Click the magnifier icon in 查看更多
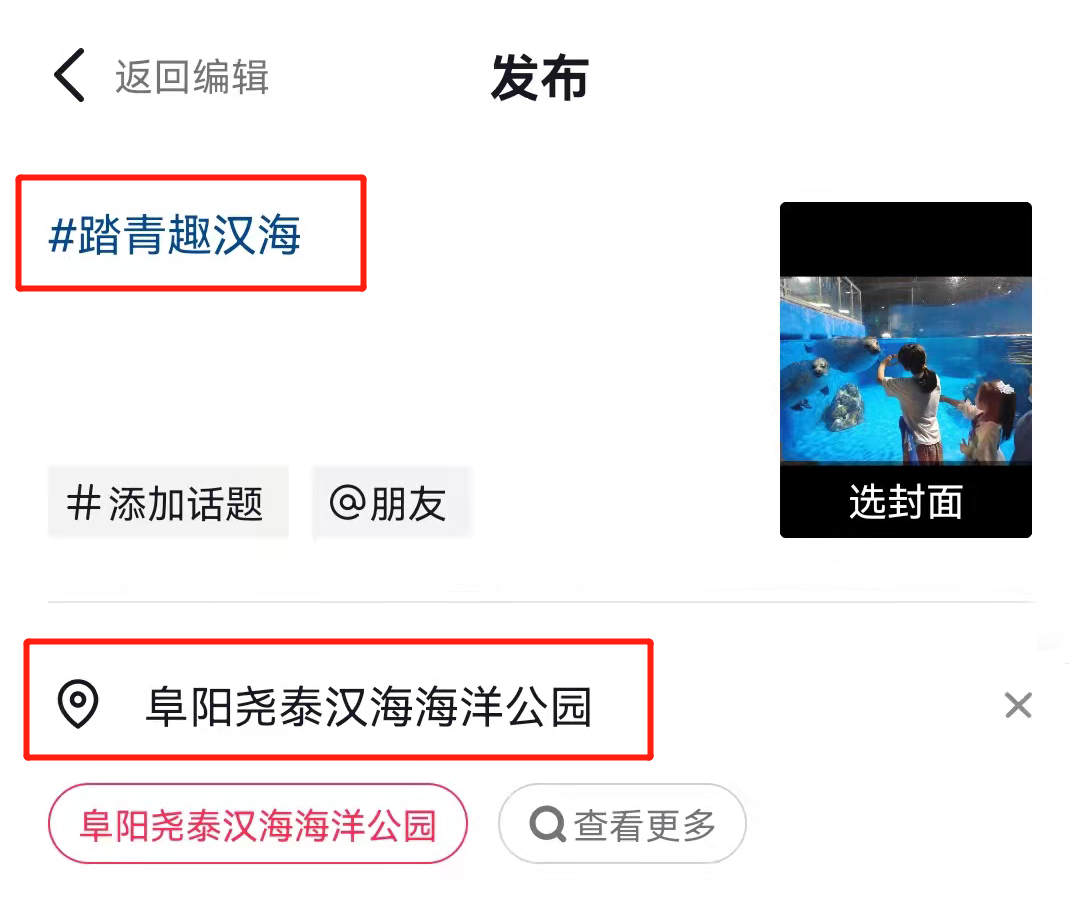Screen dimensions: 1080x912 548,824
